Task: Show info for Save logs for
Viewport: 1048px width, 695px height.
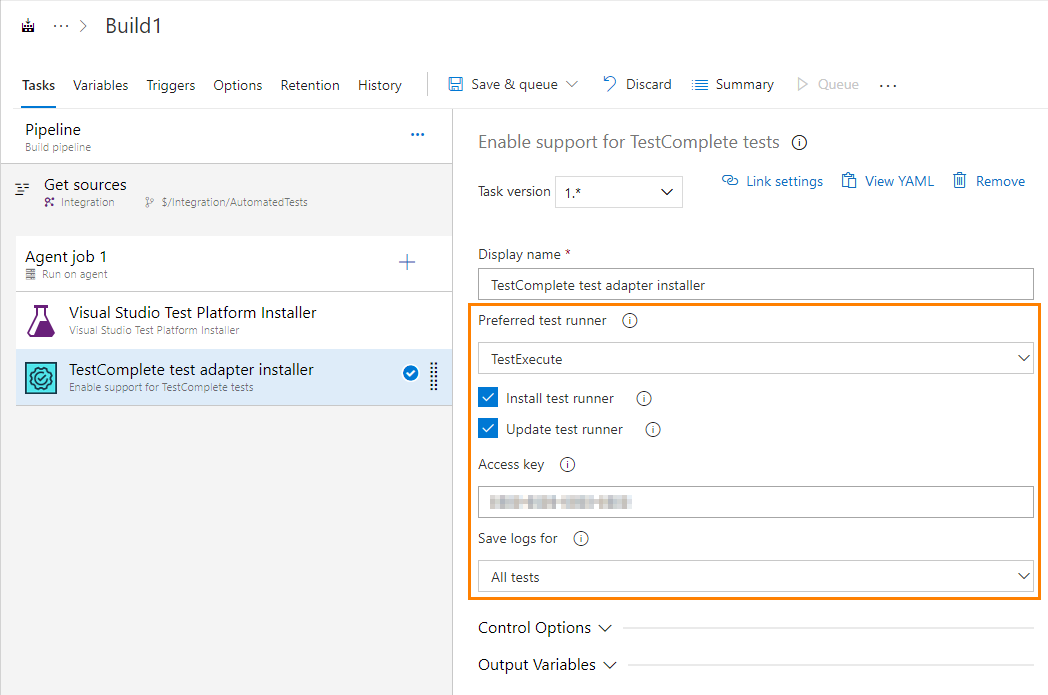Action: pyautogui.click(x=581, y=539)
